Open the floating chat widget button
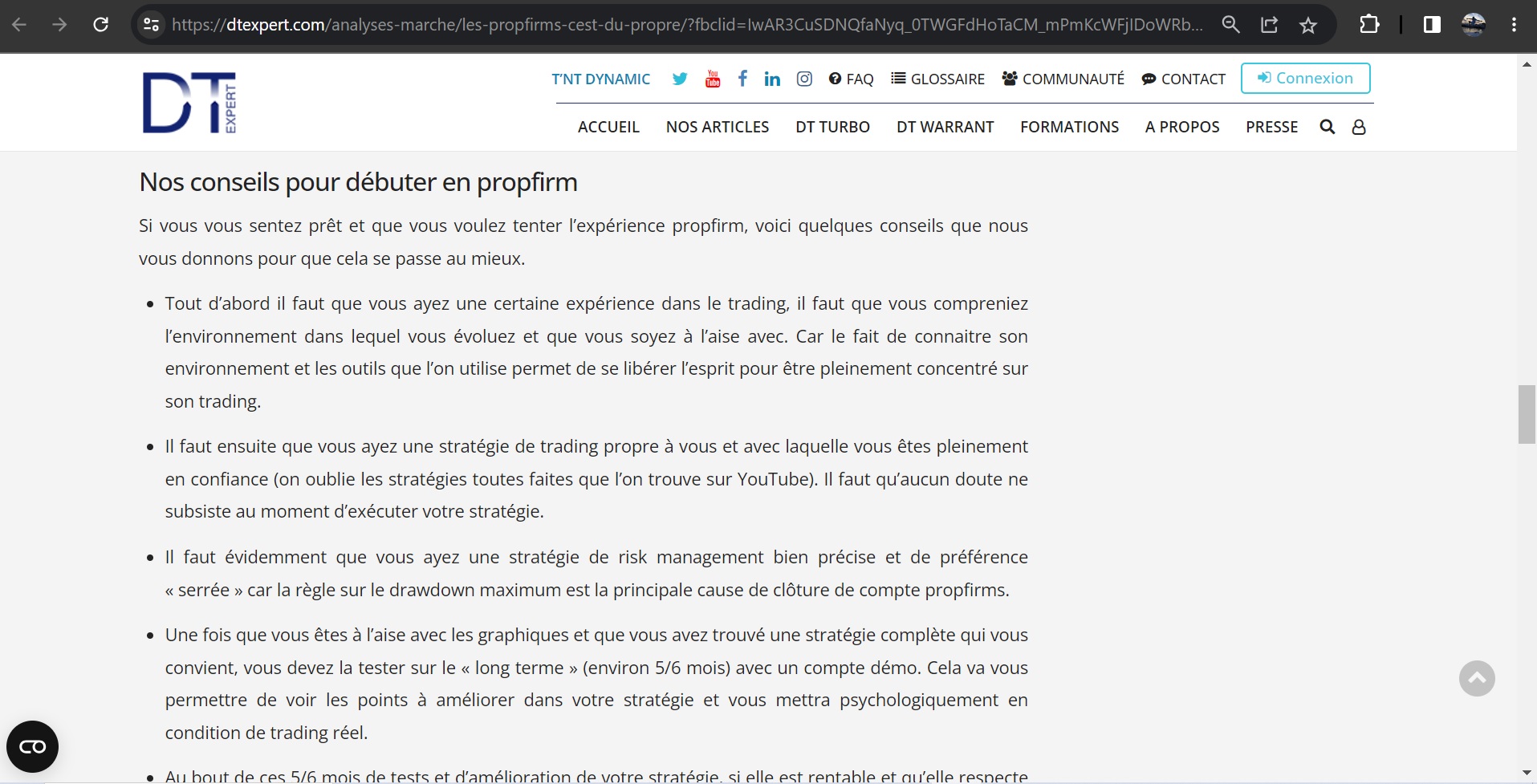The height and width of the screenshot is (784, 1537). (x=32, y=747)
